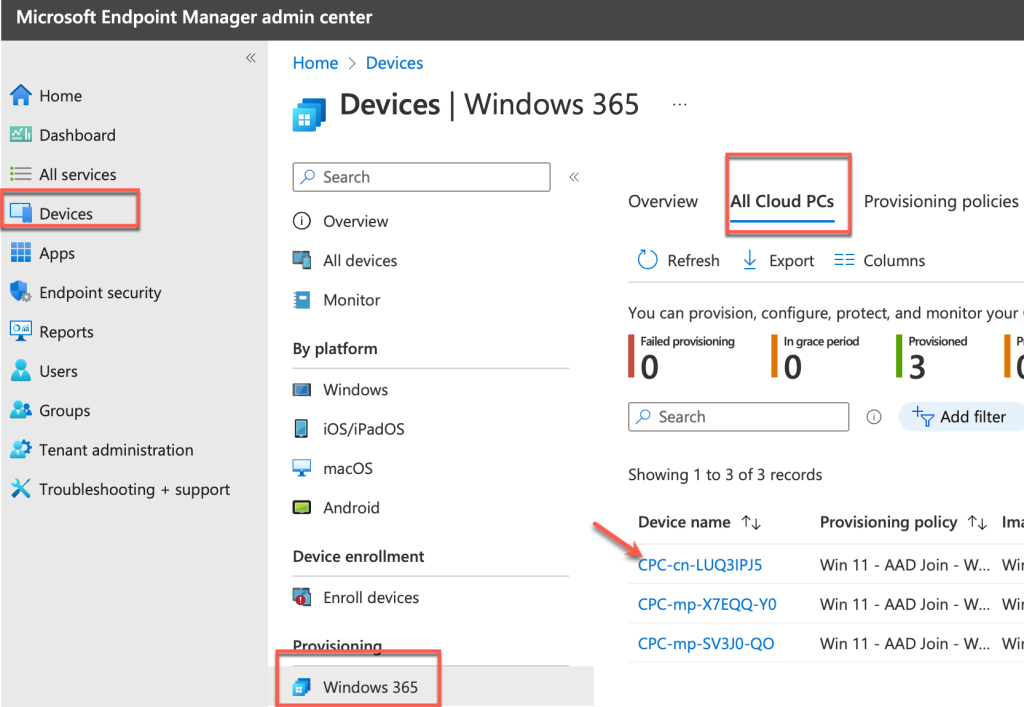This screenshot has width=1024, height=707.
Task: Click the iOS/iPadOS phone icon
Action: [x=302, y=429]
